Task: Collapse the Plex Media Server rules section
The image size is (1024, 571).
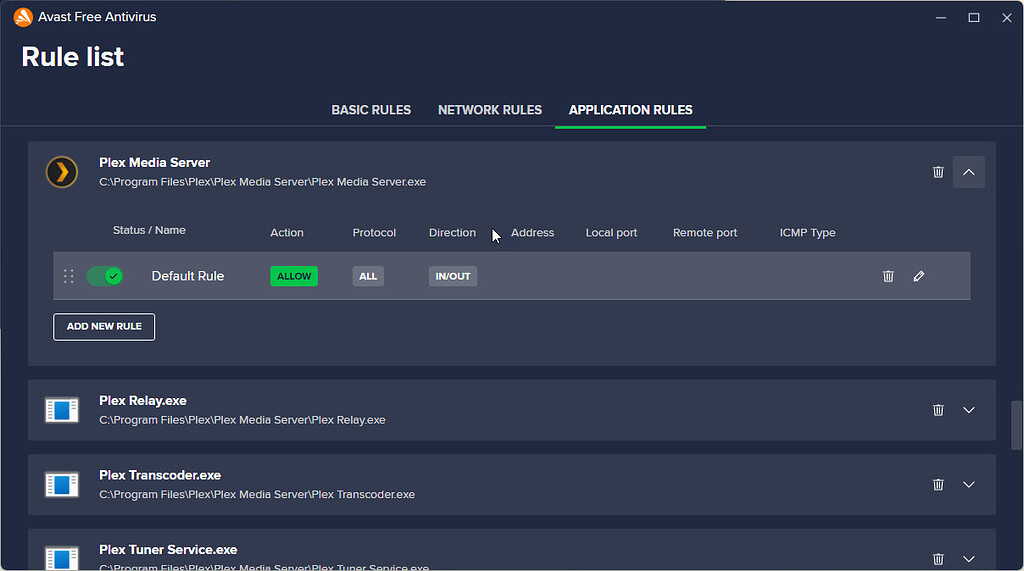Action: [x=968, y=172]
